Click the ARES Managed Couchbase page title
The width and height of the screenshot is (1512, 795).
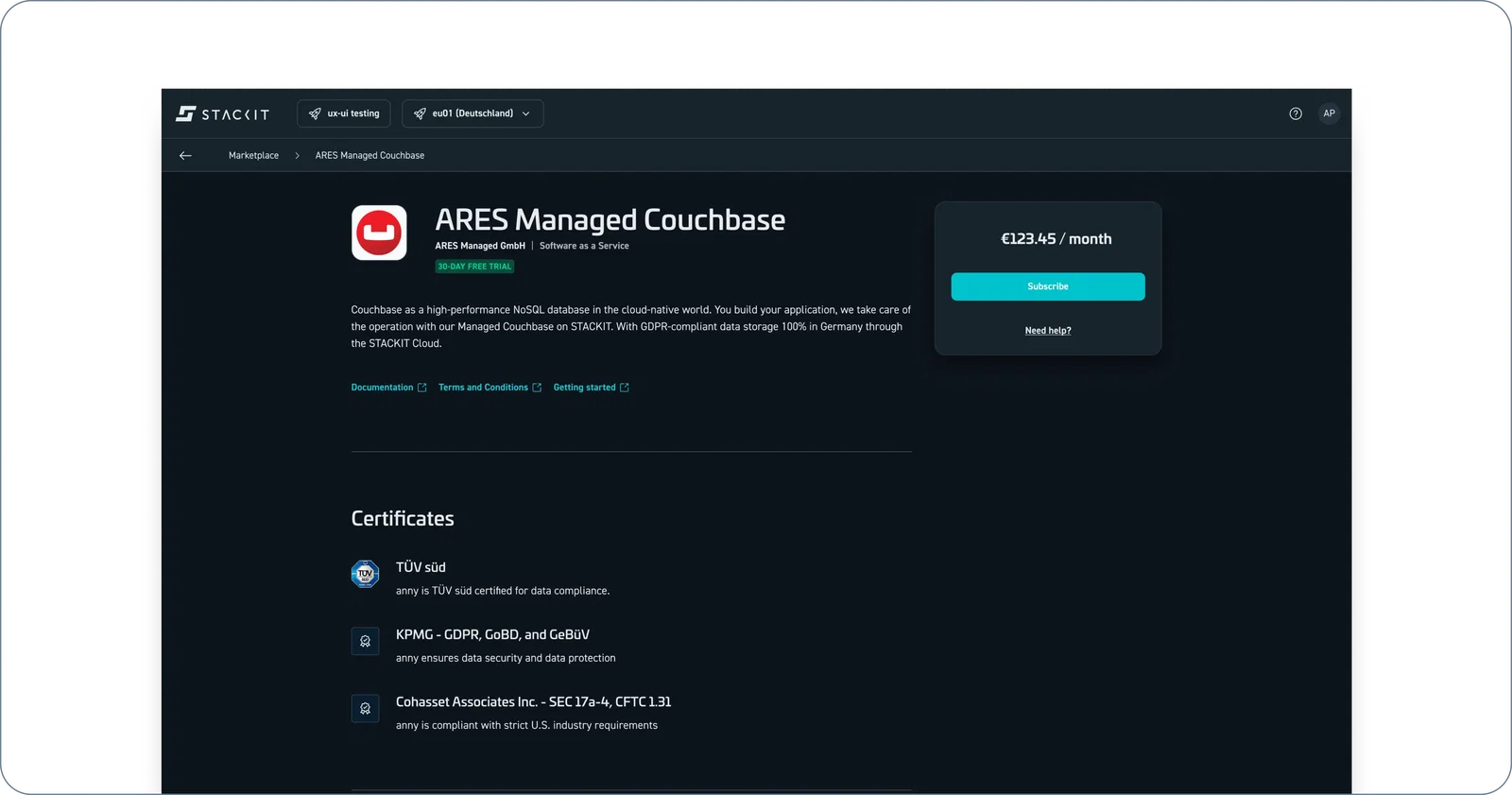(x=610, y=219)
